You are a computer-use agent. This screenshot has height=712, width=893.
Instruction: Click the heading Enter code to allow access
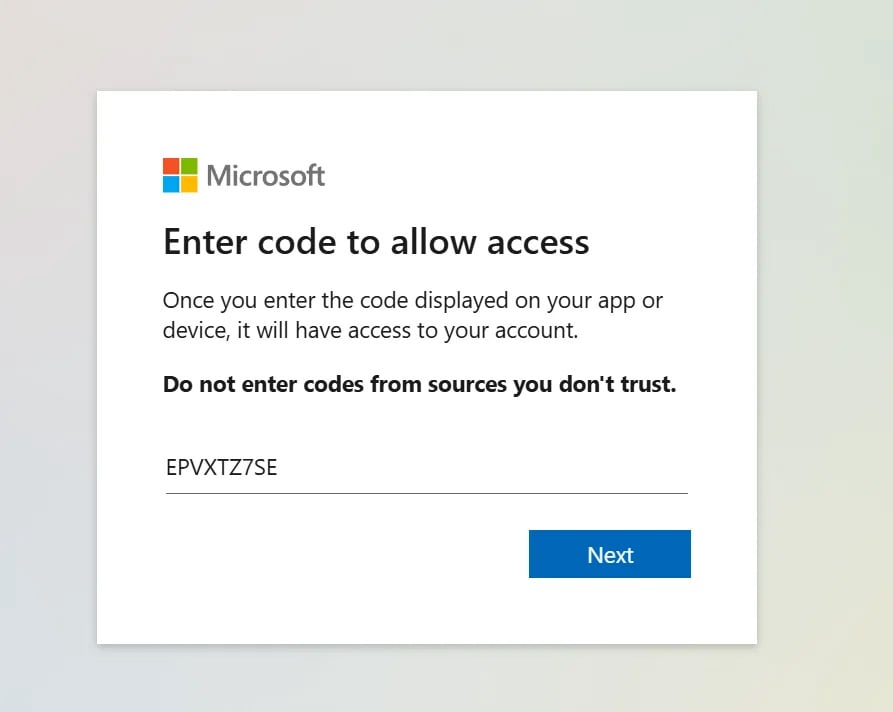[x=376, y=242]
